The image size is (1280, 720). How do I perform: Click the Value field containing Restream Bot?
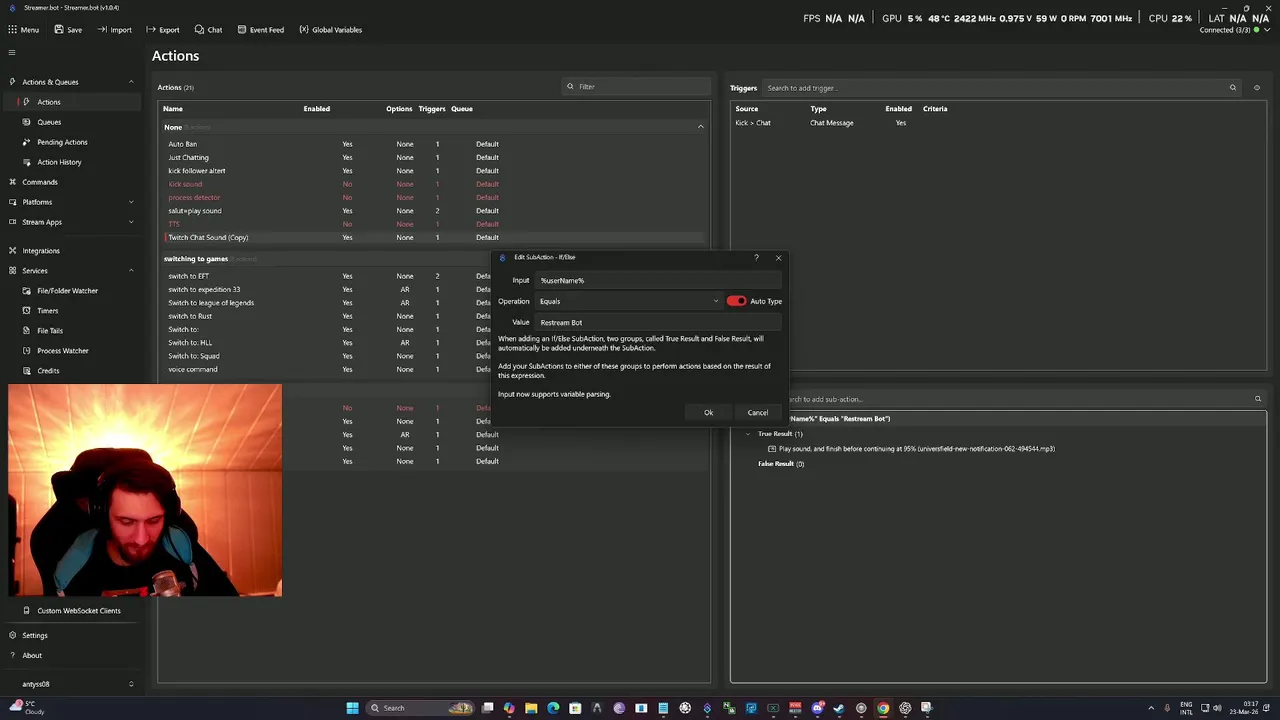(659, 322)
